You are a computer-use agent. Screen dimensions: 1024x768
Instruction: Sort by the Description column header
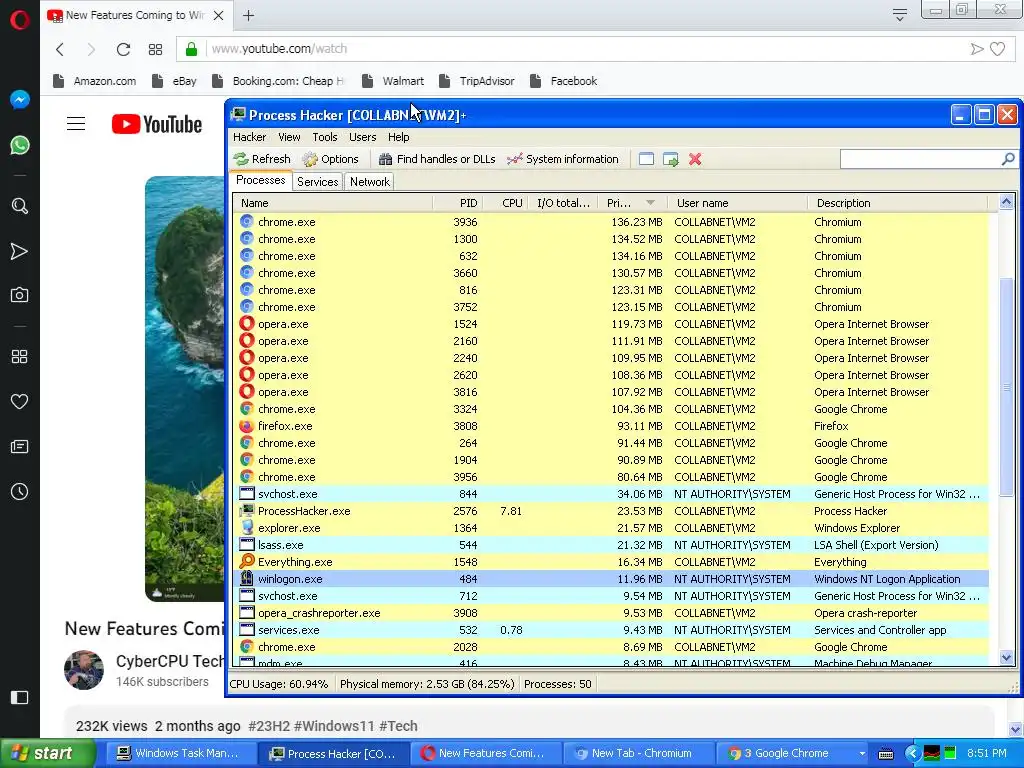[898, 203]
